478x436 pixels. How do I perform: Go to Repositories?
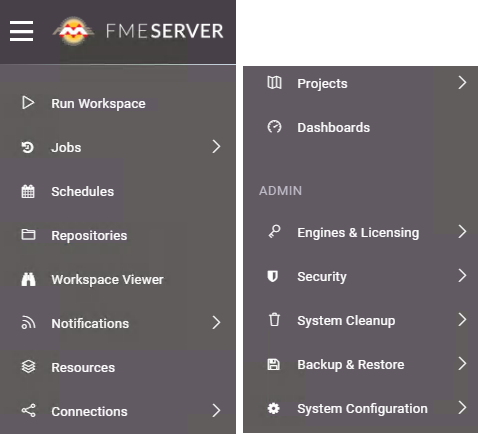point(89,236)
